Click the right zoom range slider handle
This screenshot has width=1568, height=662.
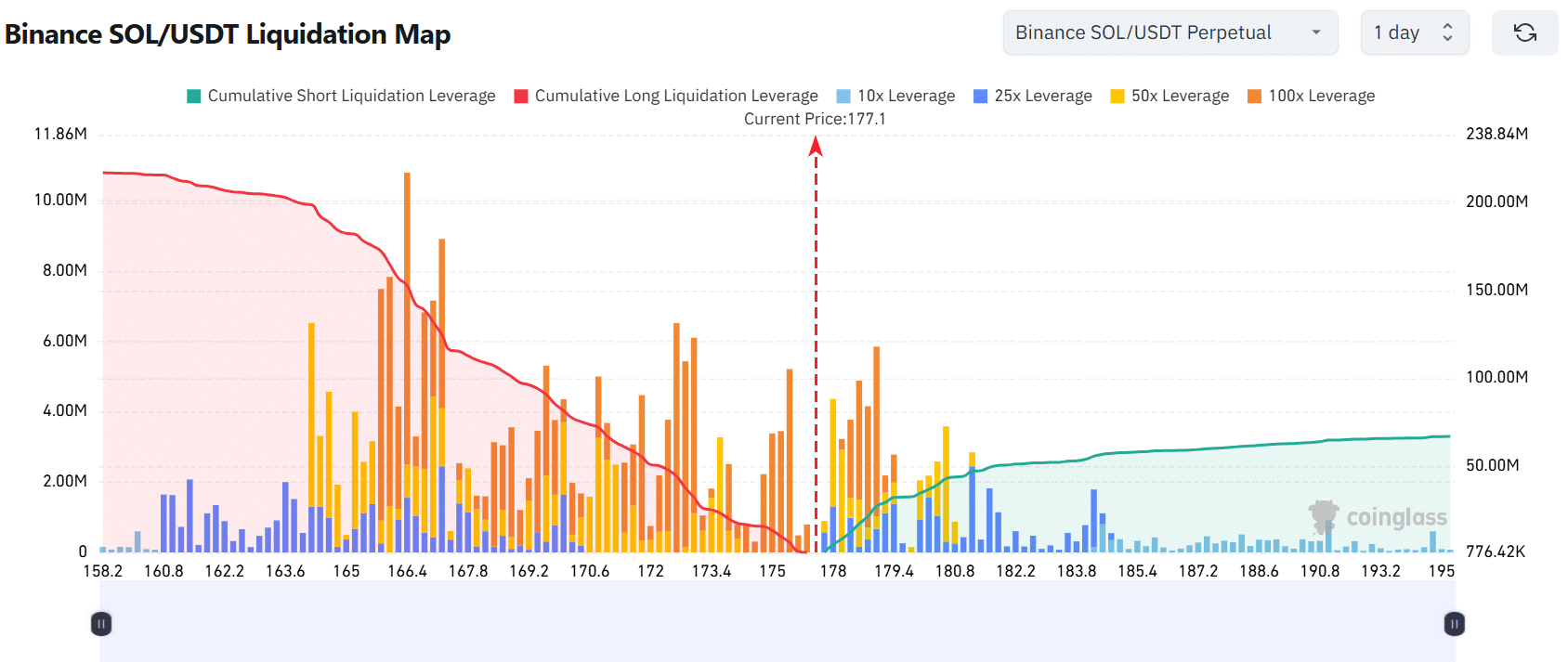1455,624
